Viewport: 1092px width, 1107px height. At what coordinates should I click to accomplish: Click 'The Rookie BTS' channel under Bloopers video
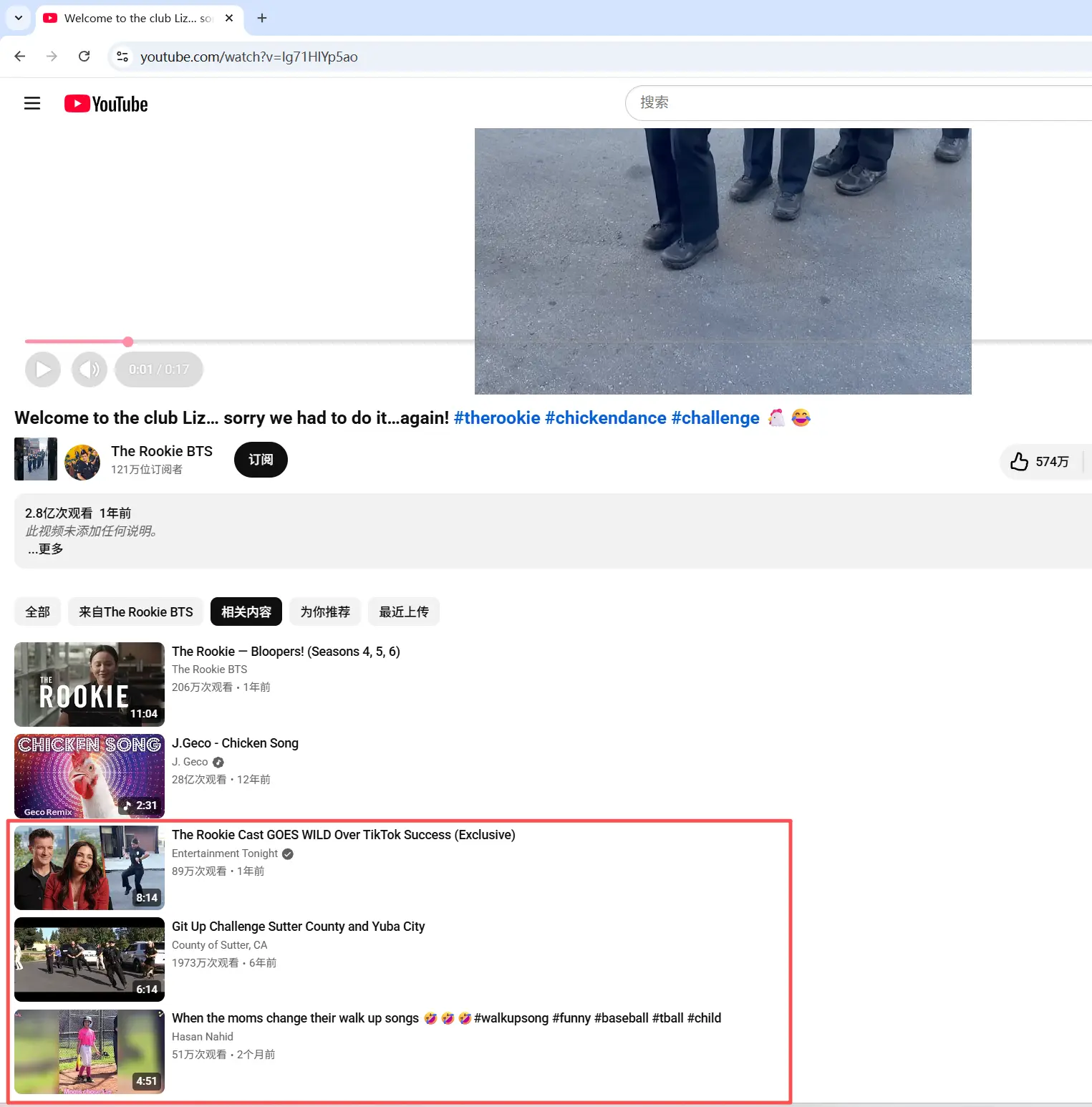209,669
